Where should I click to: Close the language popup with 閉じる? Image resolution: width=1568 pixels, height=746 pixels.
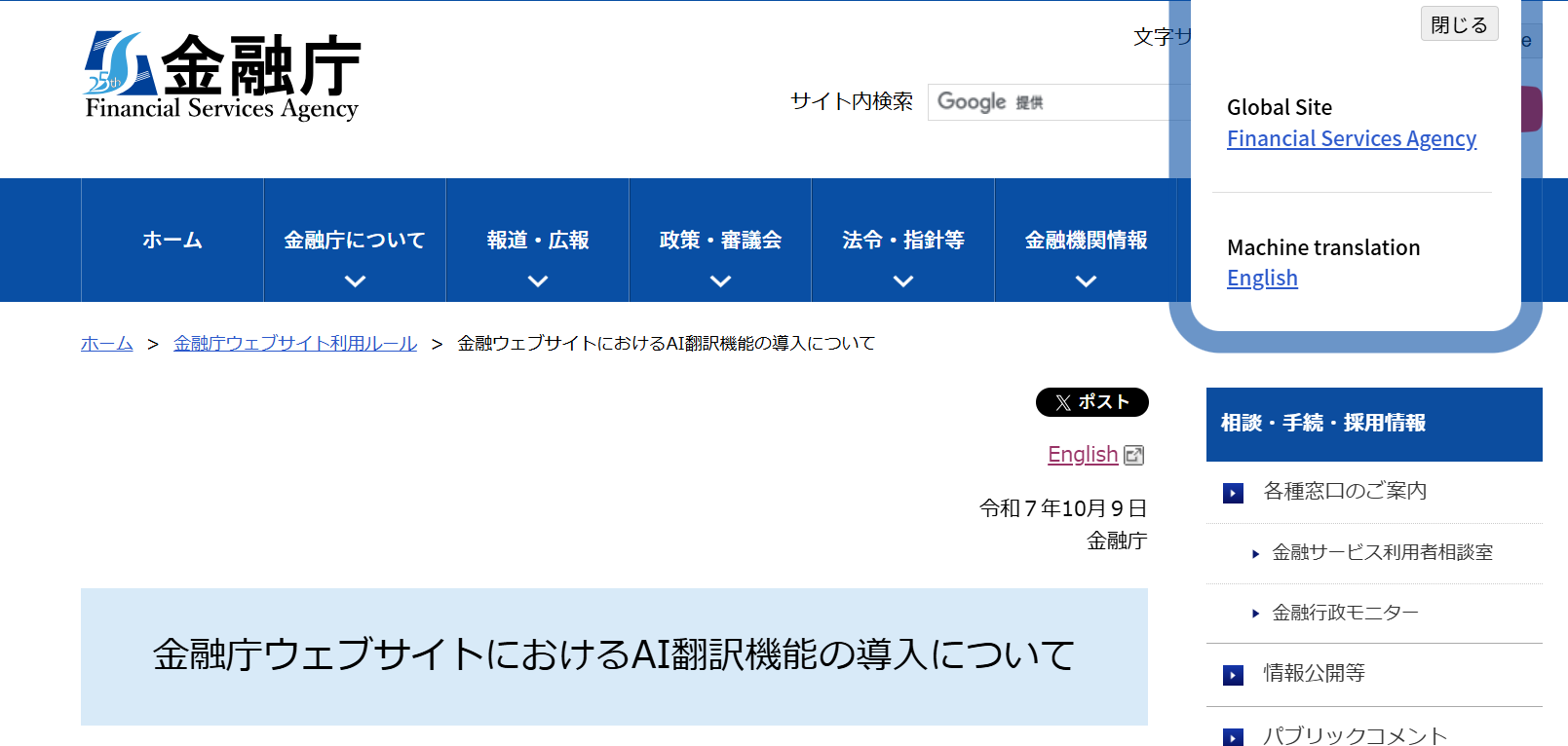click(1459, 24)
